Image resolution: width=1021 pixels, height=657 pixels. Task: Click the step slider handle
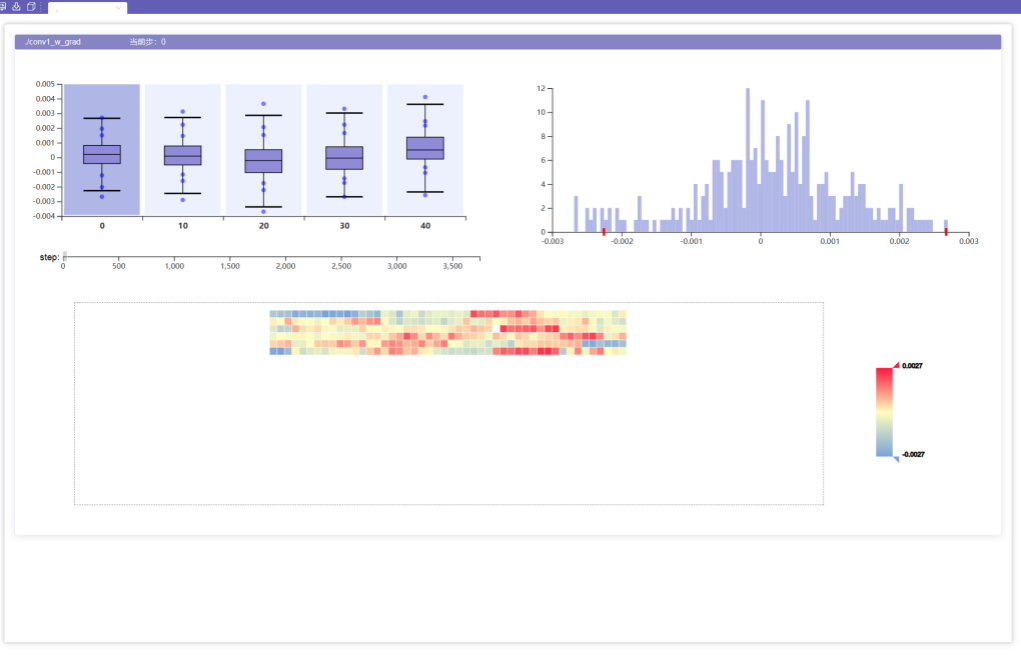(64, 254)
